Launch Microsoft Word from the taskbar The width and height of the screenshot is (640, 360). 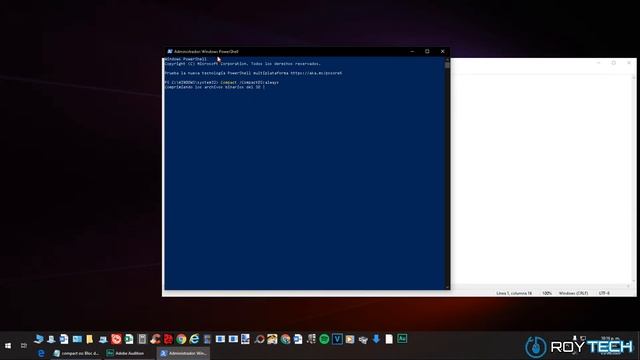tap(64, 339)
